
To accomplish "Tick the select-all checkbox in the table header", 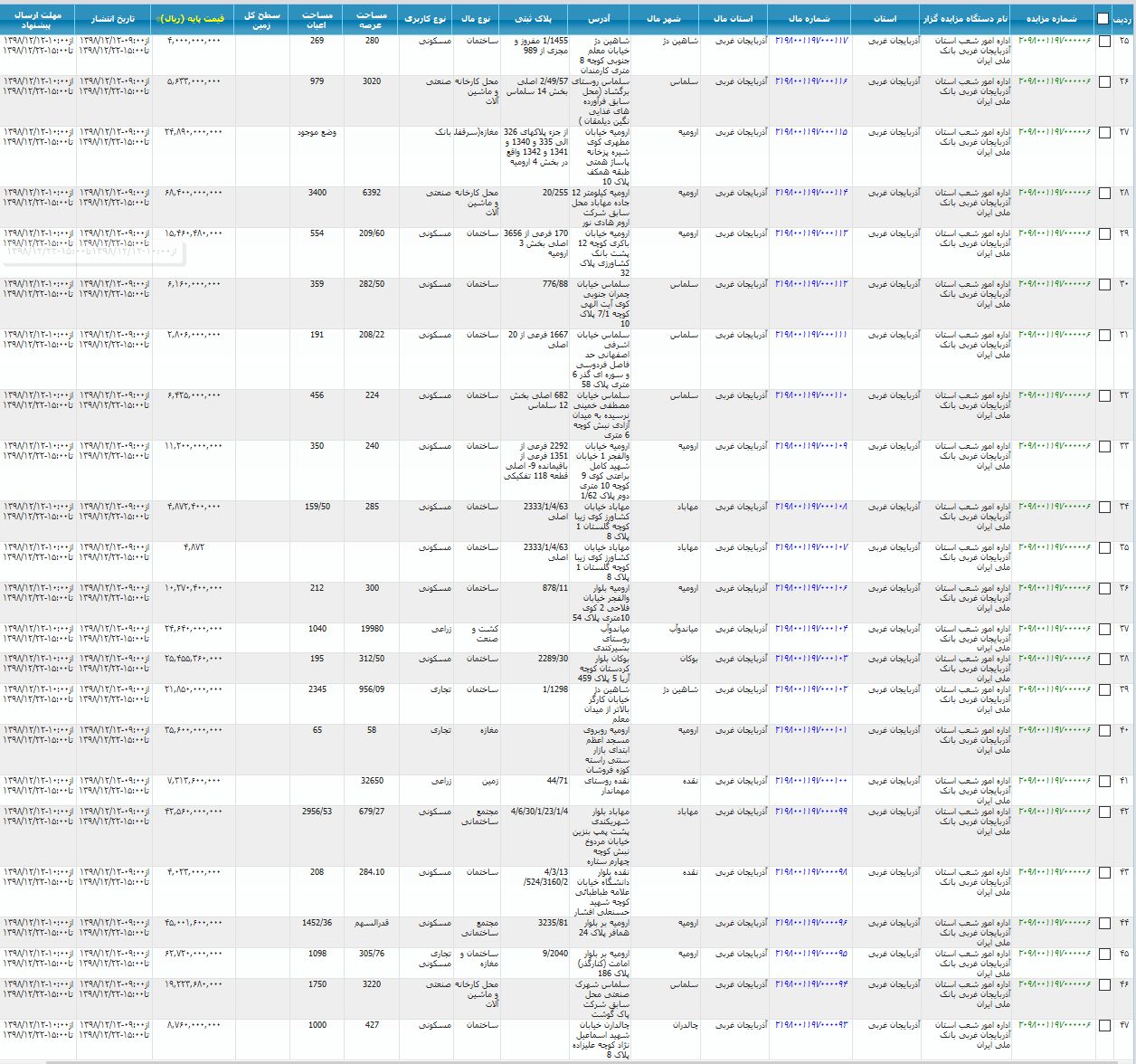I will point(1103,18).
